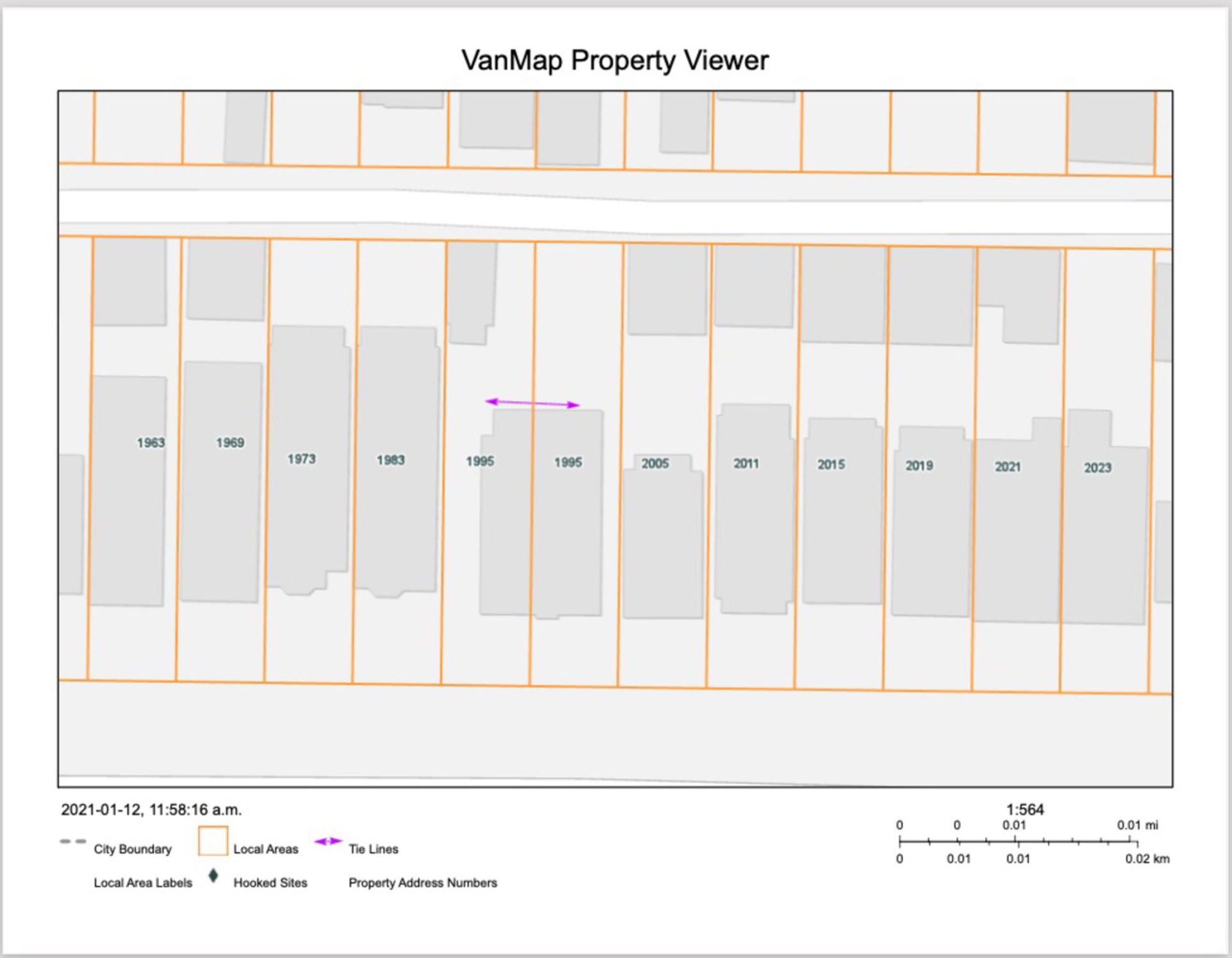The width and height of the screenshot is (1232, 958).
Task: Click the Tie Lines legend arrow icon
Action: pyautogui.click(x=328, y=841)
